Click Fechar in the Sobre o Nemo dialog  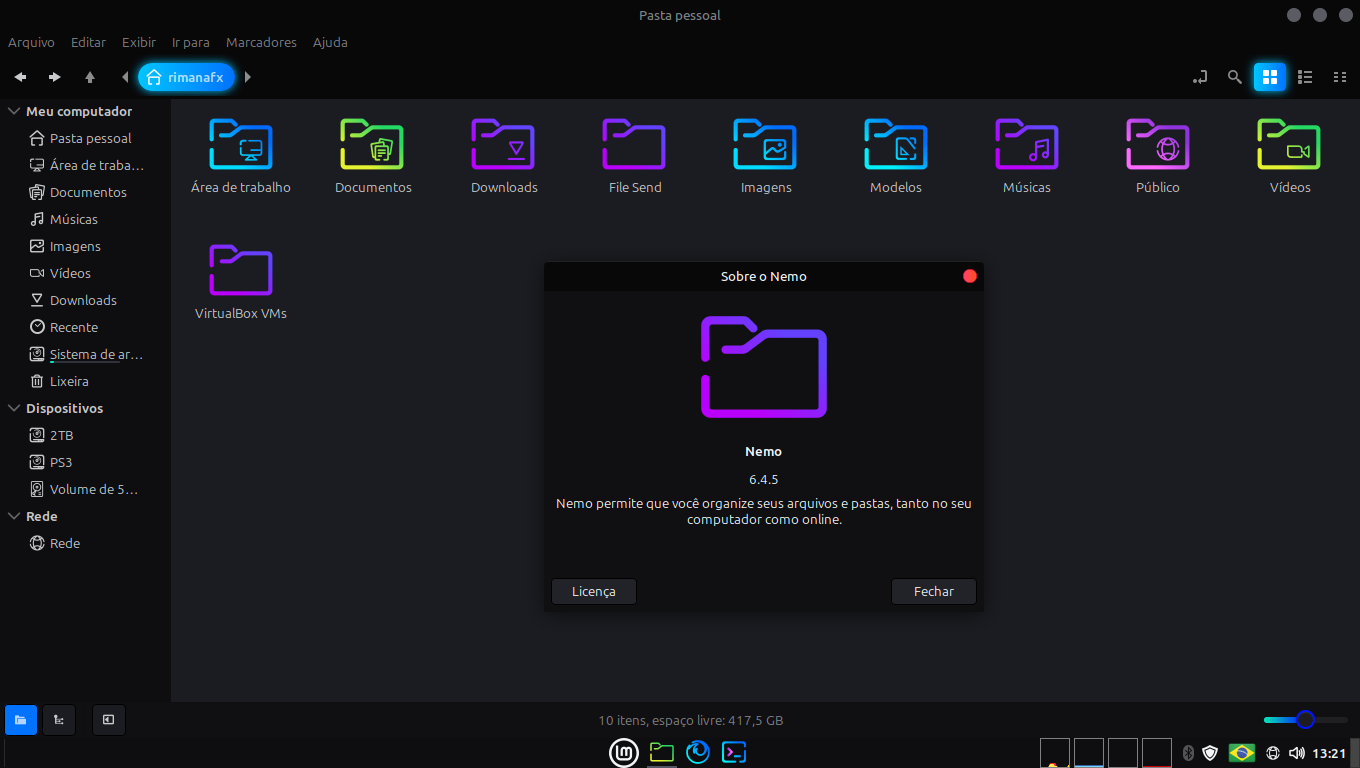click(934, 592)
